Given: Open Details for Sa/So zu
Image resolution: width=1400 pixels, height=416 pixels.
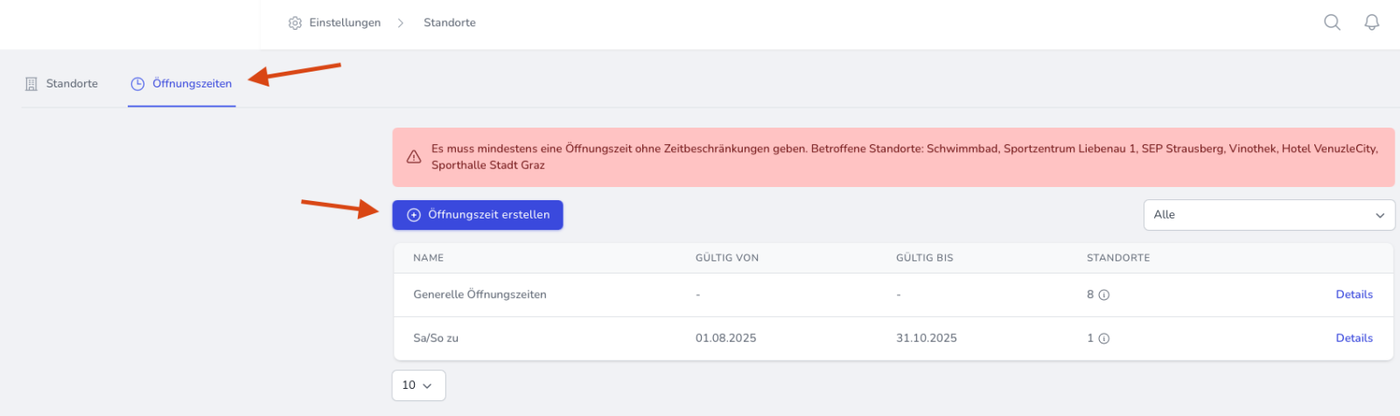Looking at the screenshot, I should tap(1354, 339).
